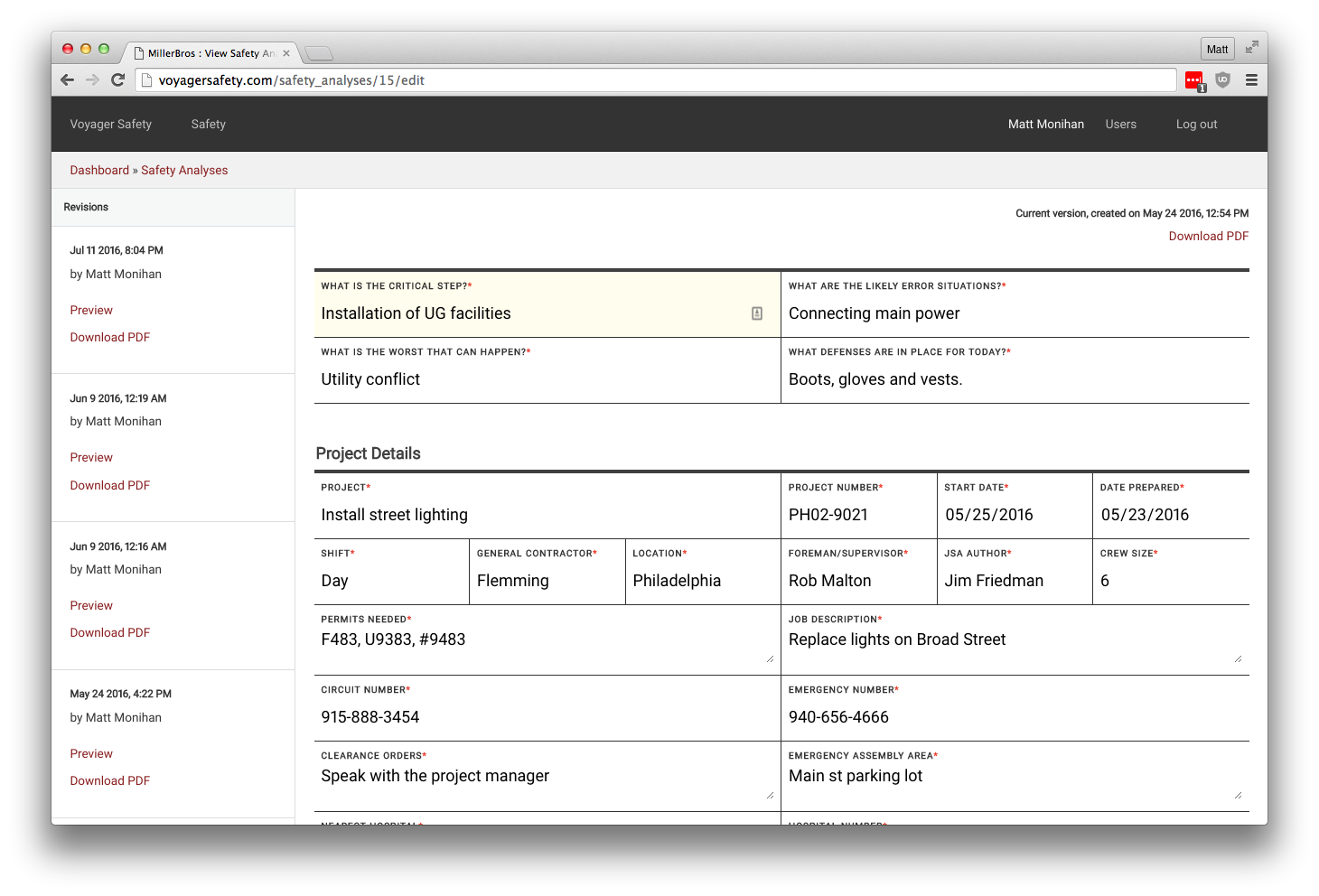Image resolution: width=1319 pixels, height=896 pixels.
Task: Click the Job Description resize handle
Action: (x=1239, y=659)
